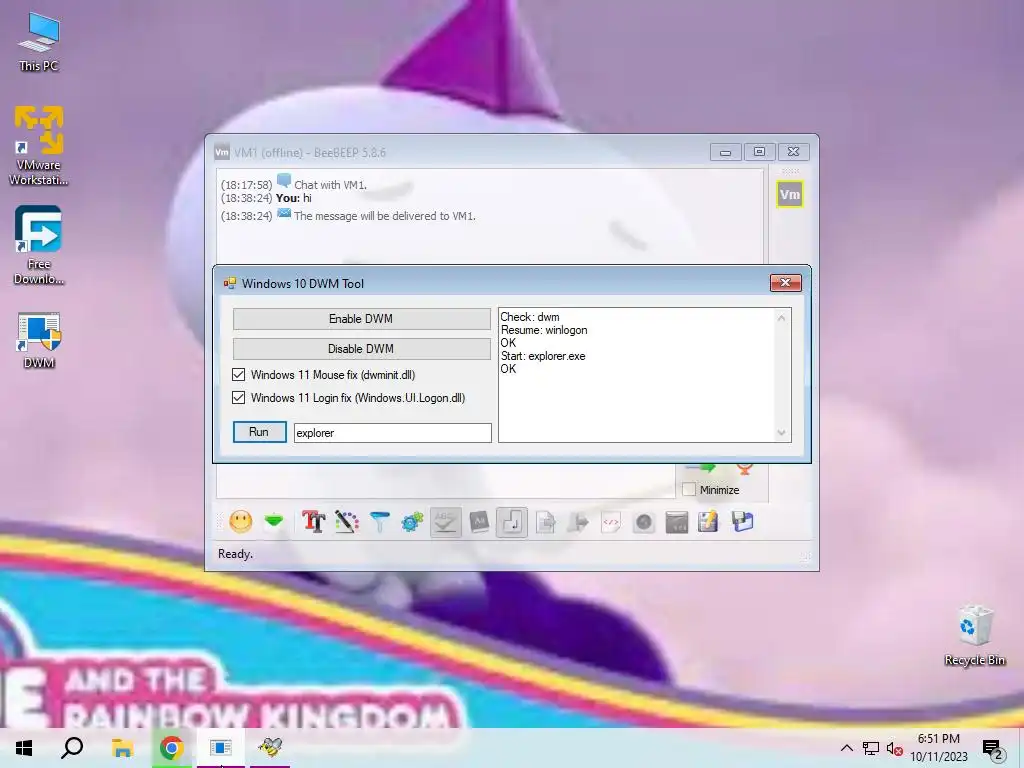
Task: Click "Chat with VM1." chat line
Action: (330, 185)
